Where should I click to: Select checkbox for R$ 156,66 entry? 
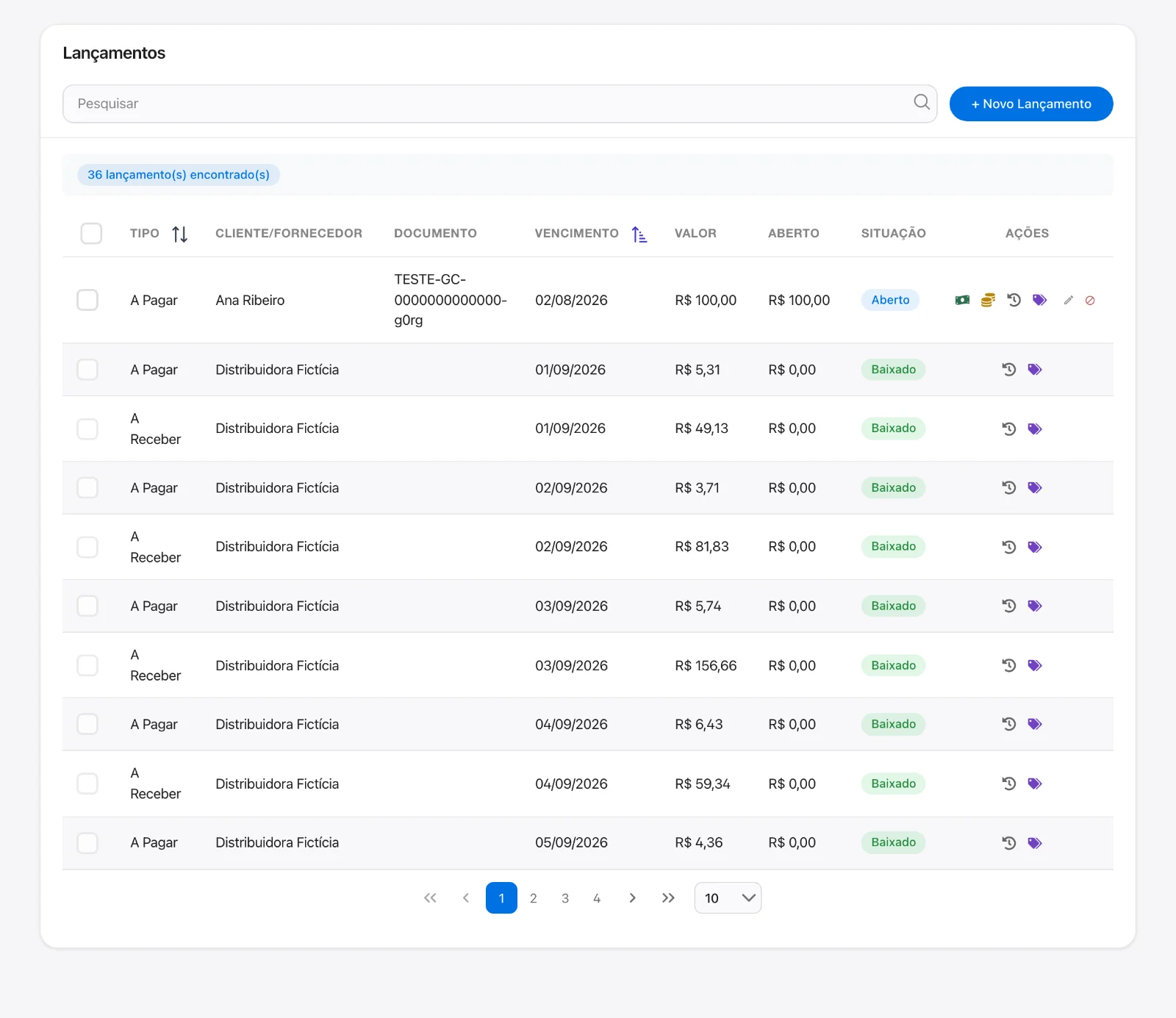[87, 665]
